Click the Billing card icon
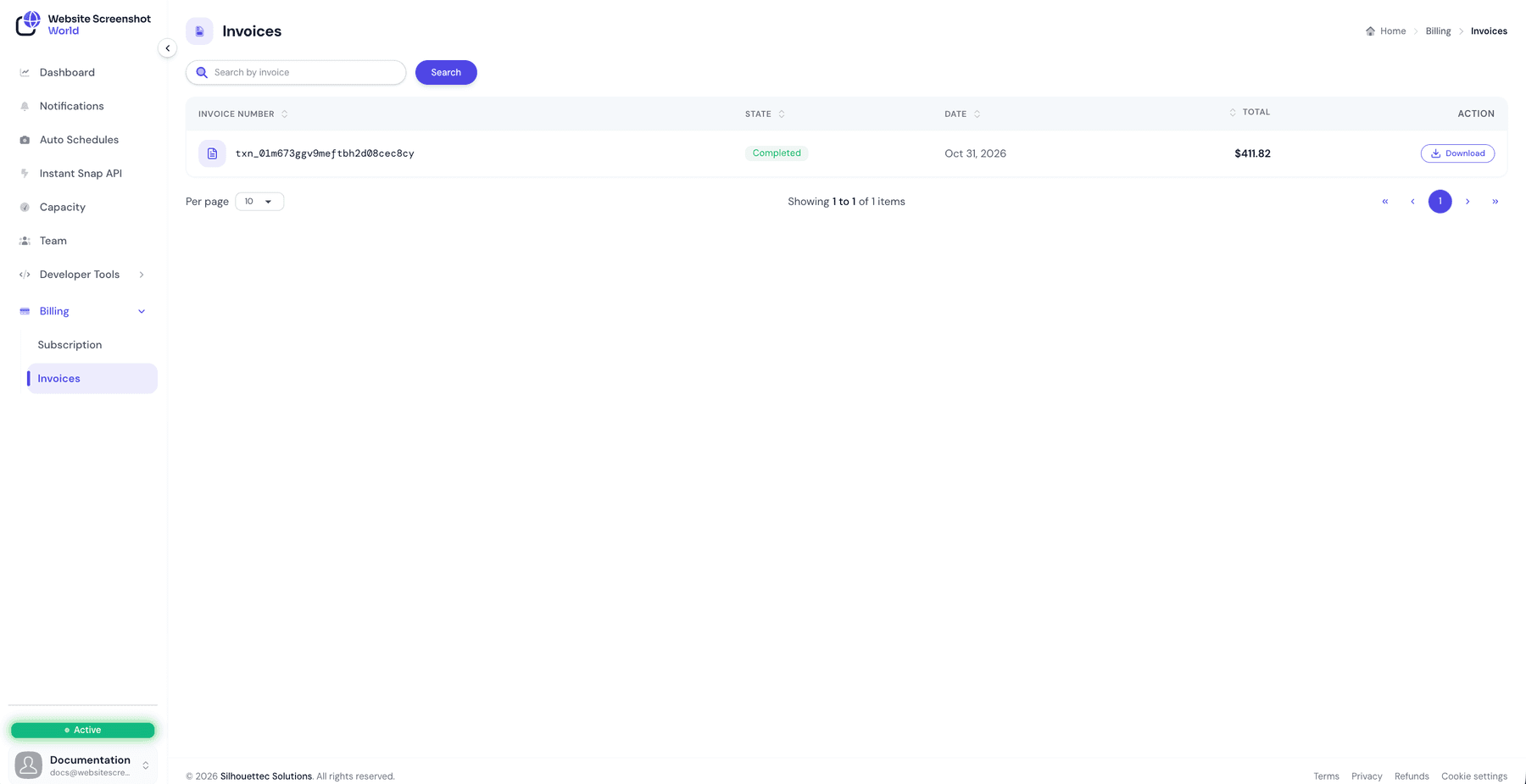1526x784 pixels. click(25, 311)
